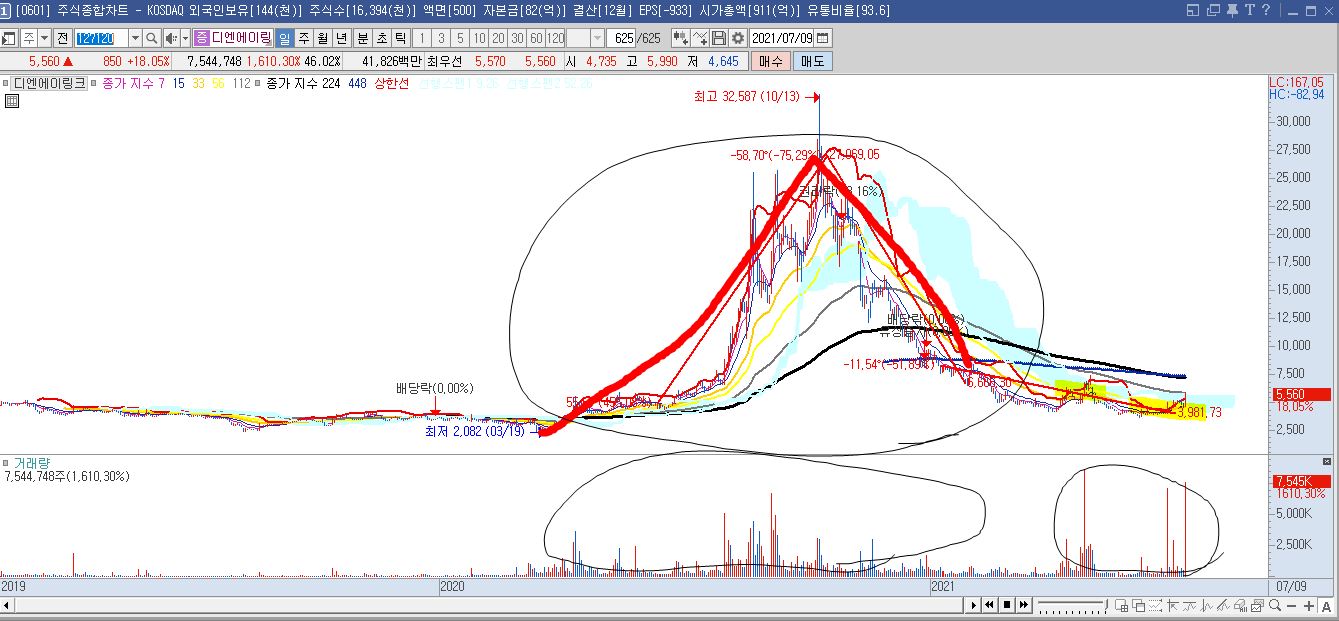This screenshot has width=1339, height=621.
Task: Open dropdown arrow beside speaker icon
Action: [x=185, y=38]
